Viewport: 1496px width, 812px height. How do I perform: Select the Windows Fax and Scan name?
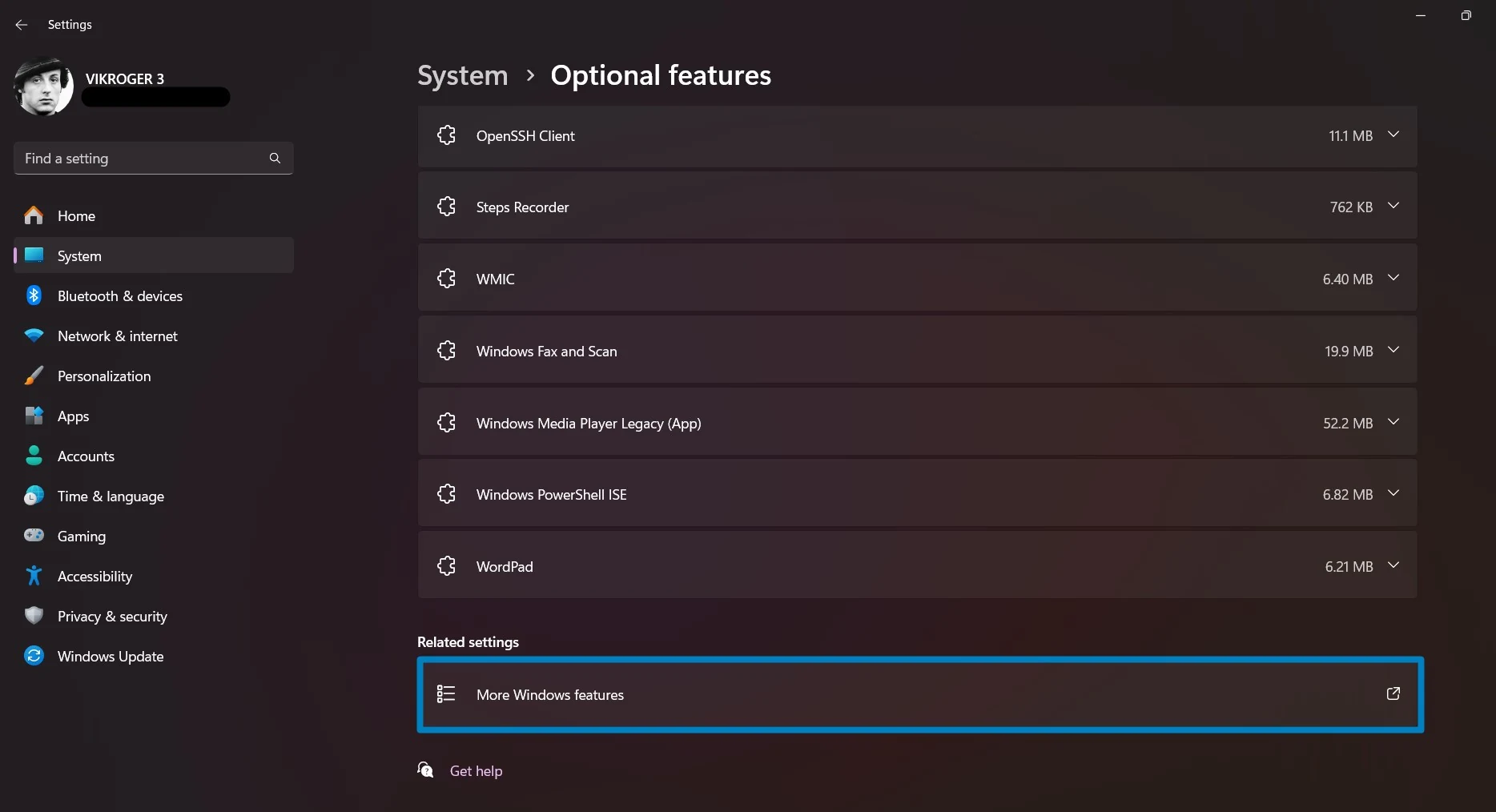547,352
